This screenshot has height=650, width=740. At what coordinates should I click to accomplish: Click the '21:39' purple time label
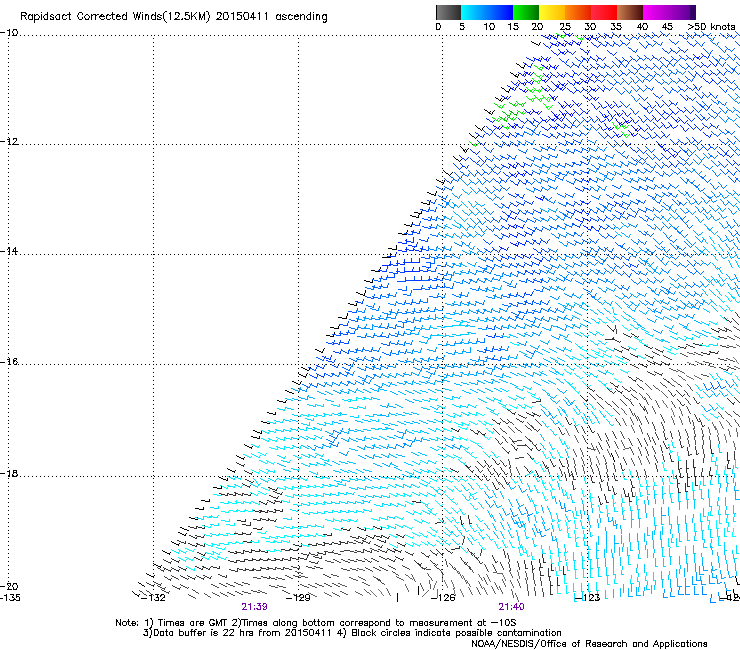click(254, 607)
